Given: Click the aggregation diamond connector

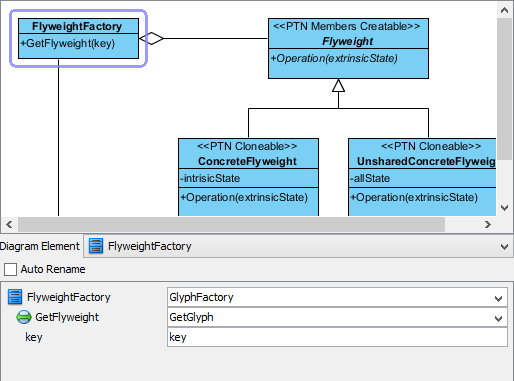Looking at the screenshot, I should coord(151,38).
